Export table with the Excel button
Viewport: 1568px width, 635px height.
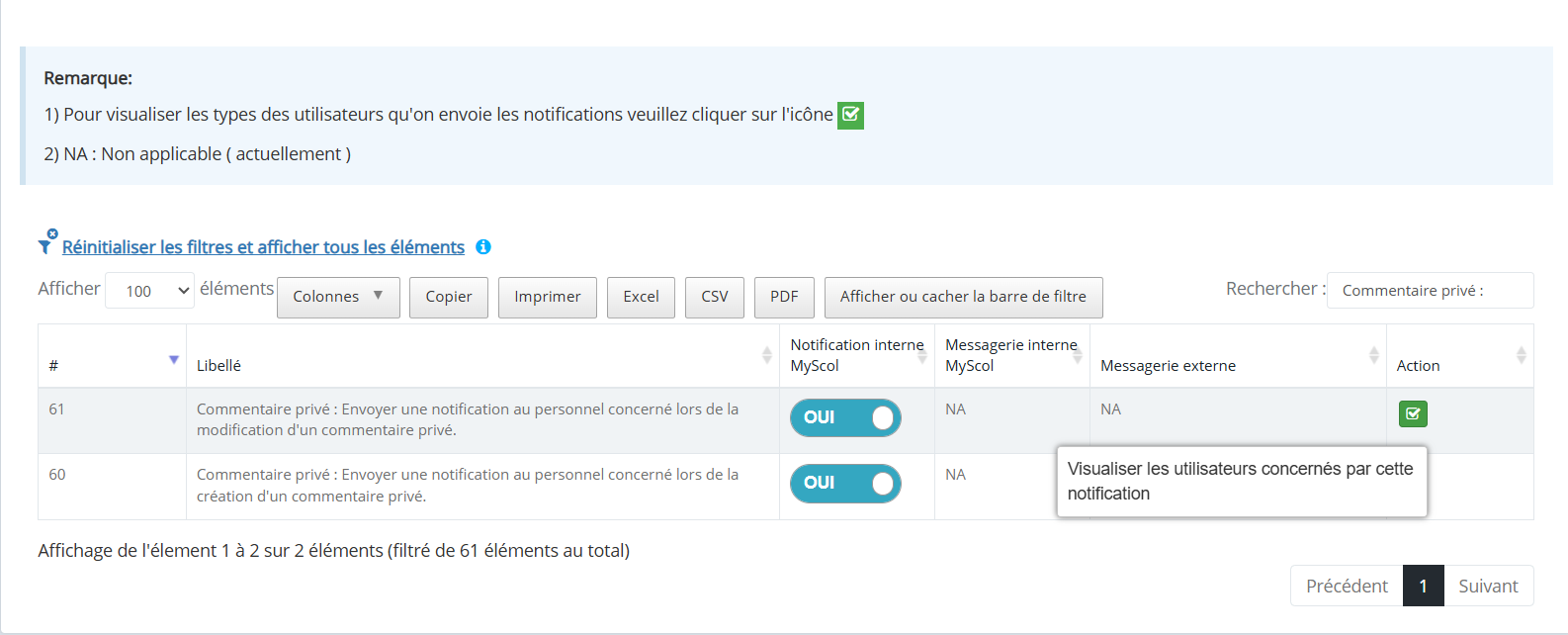[x=641, y=297]
